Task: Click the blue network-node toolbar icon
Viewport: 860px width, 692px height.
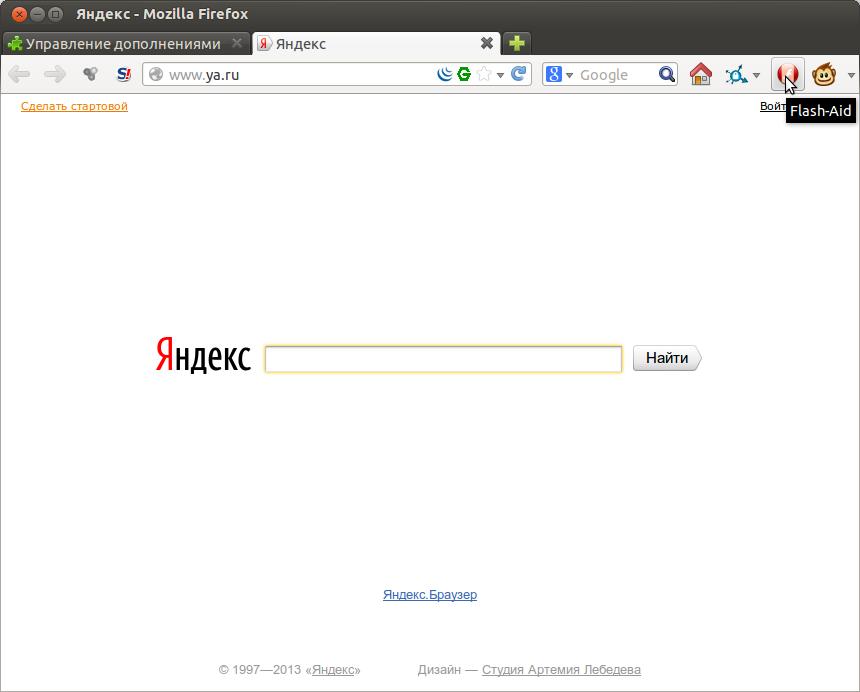Action: (x=736, y=74)
